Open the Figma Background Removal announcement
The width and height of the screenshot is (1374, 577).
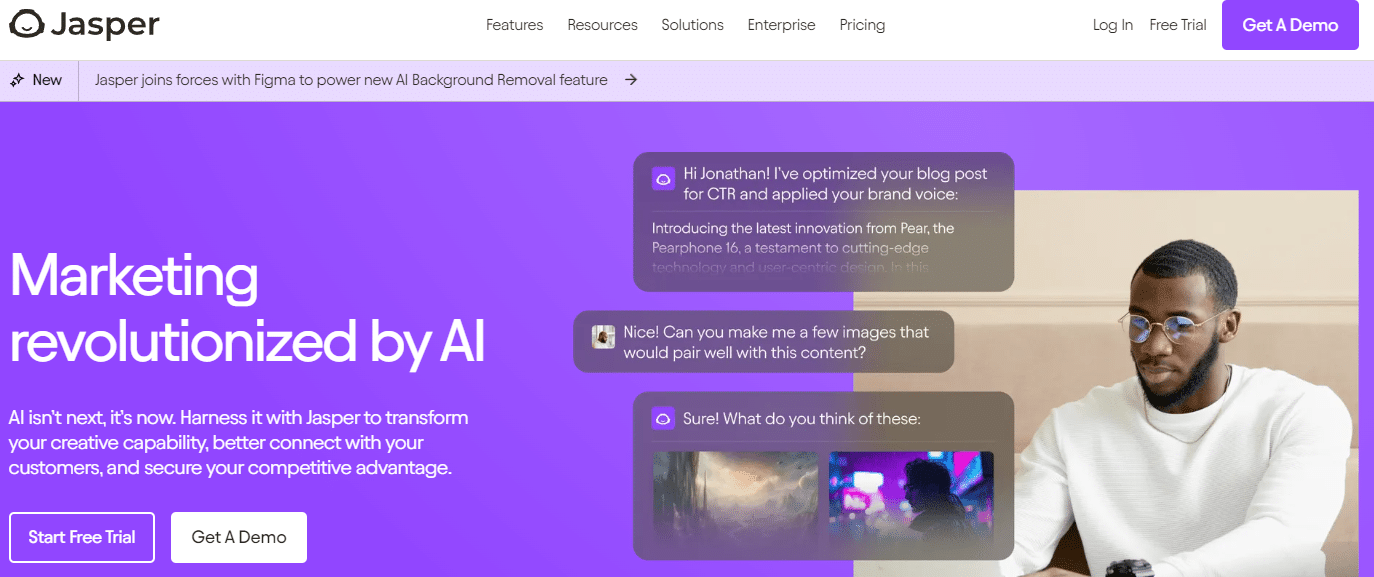[x=351, y=80]
